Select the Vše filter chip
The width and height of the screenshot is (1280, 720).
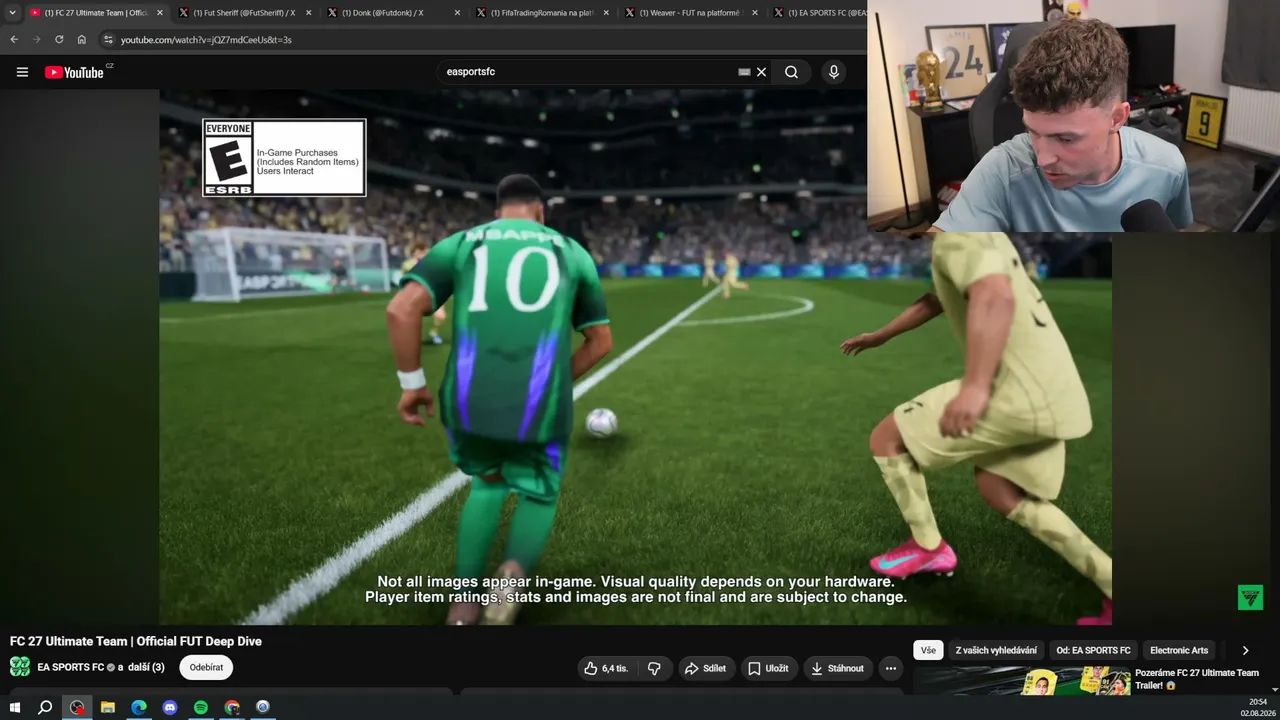click(928, 650)
